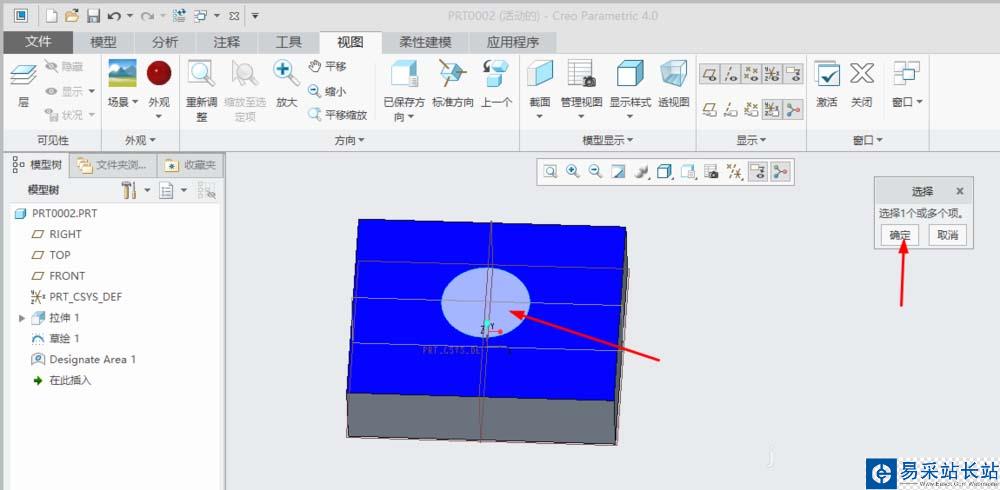Open the 场景 scene gallery icon
This screenshot has width=1000, height=490.
point(122,73)
